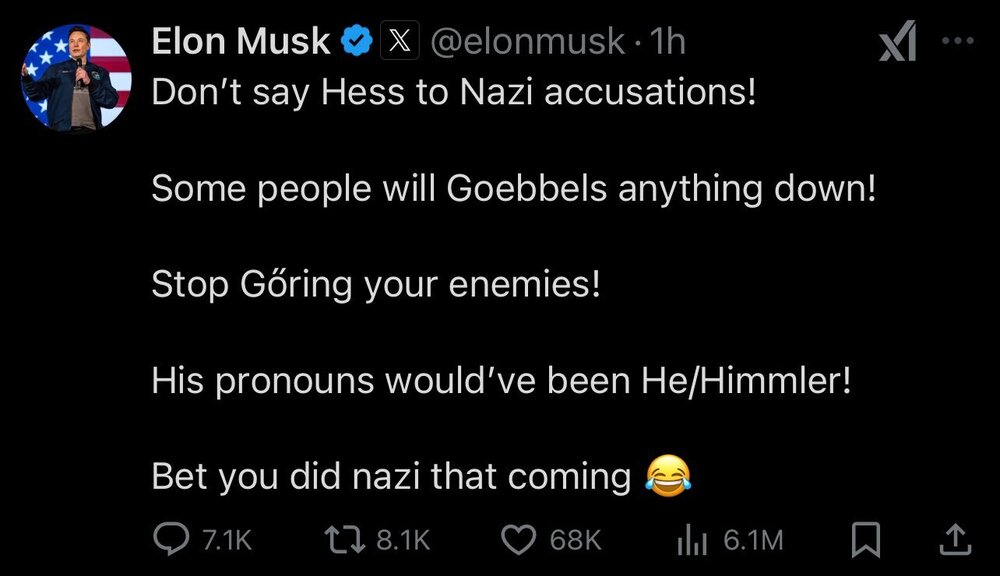Click the 6.1M views count

click(752, 540)
